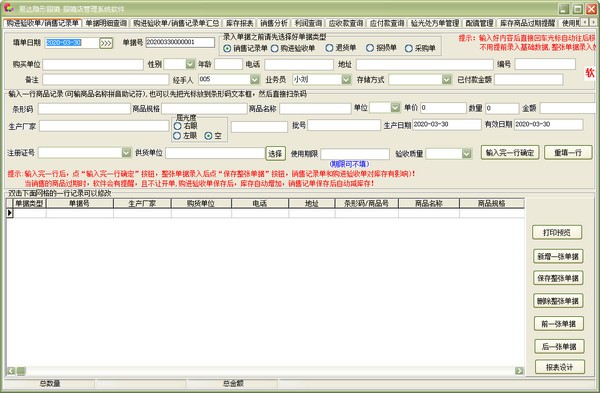Open the 性别 dropdown
Image resolution: width=600 pixels, height=393 pixels.
pos(190,64)
